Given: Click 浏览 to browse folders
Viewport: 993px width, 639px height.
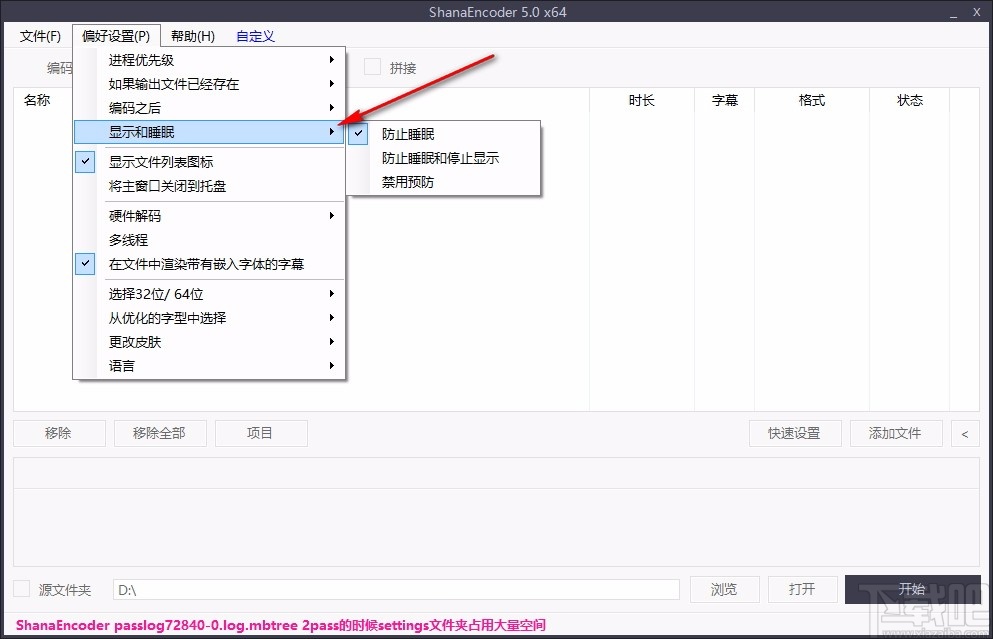Looking at the screenshot, I should (x=724, y=589).
